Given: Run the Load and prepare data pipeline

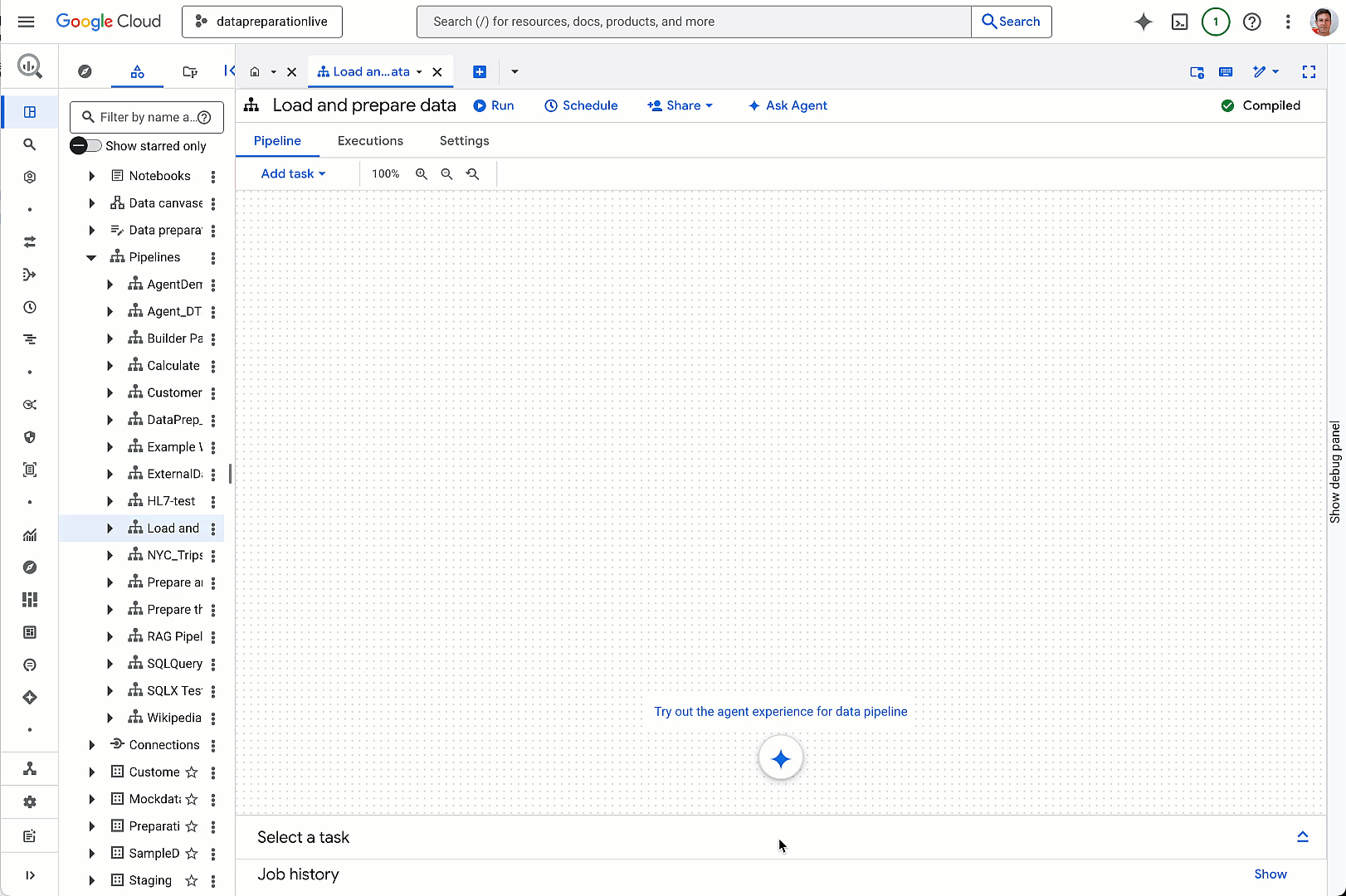Looking at the screenshot, I should pyautogui.click(x=494, y=105).
